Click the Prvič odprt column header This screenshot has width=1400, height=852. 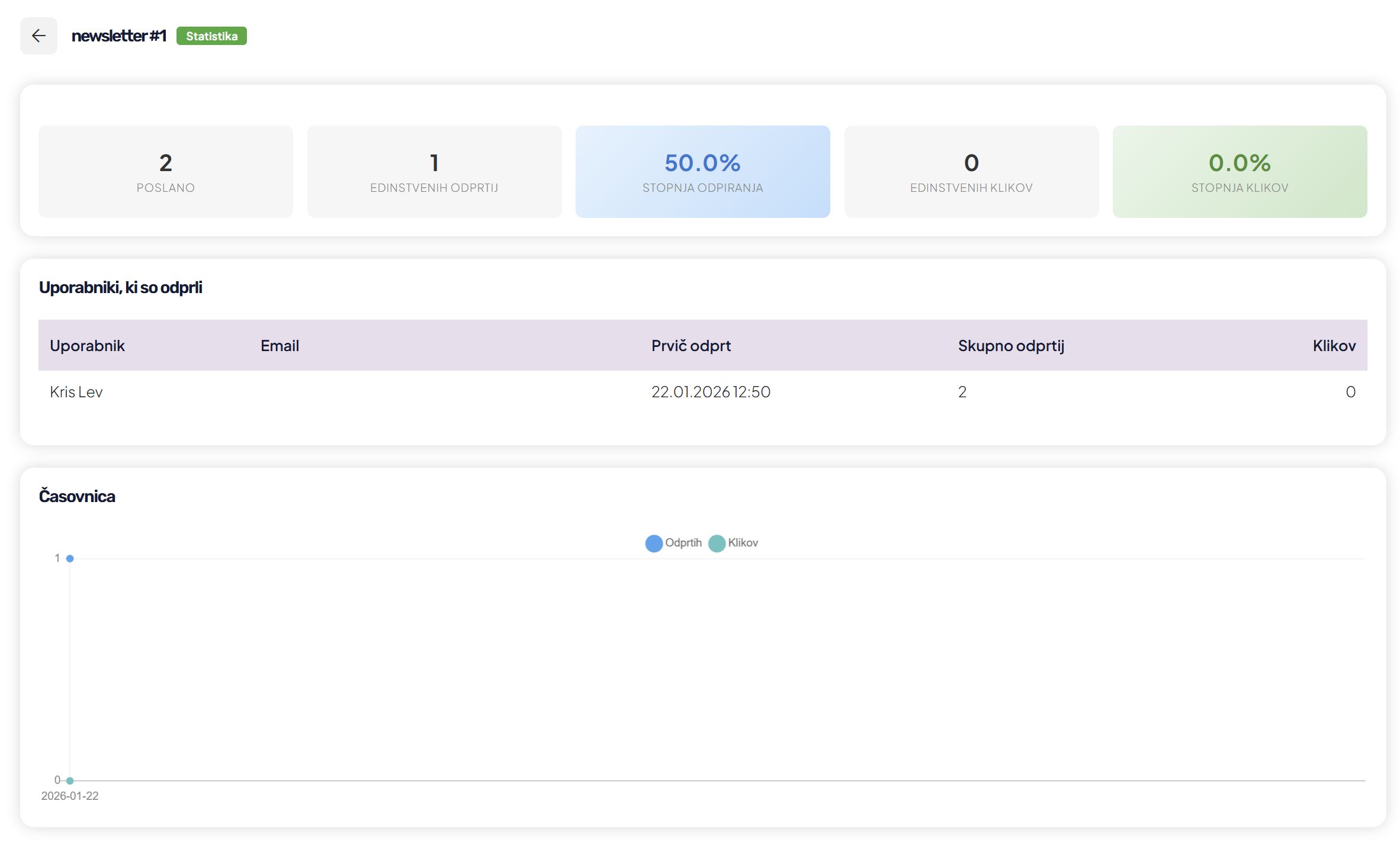[691, 346]
